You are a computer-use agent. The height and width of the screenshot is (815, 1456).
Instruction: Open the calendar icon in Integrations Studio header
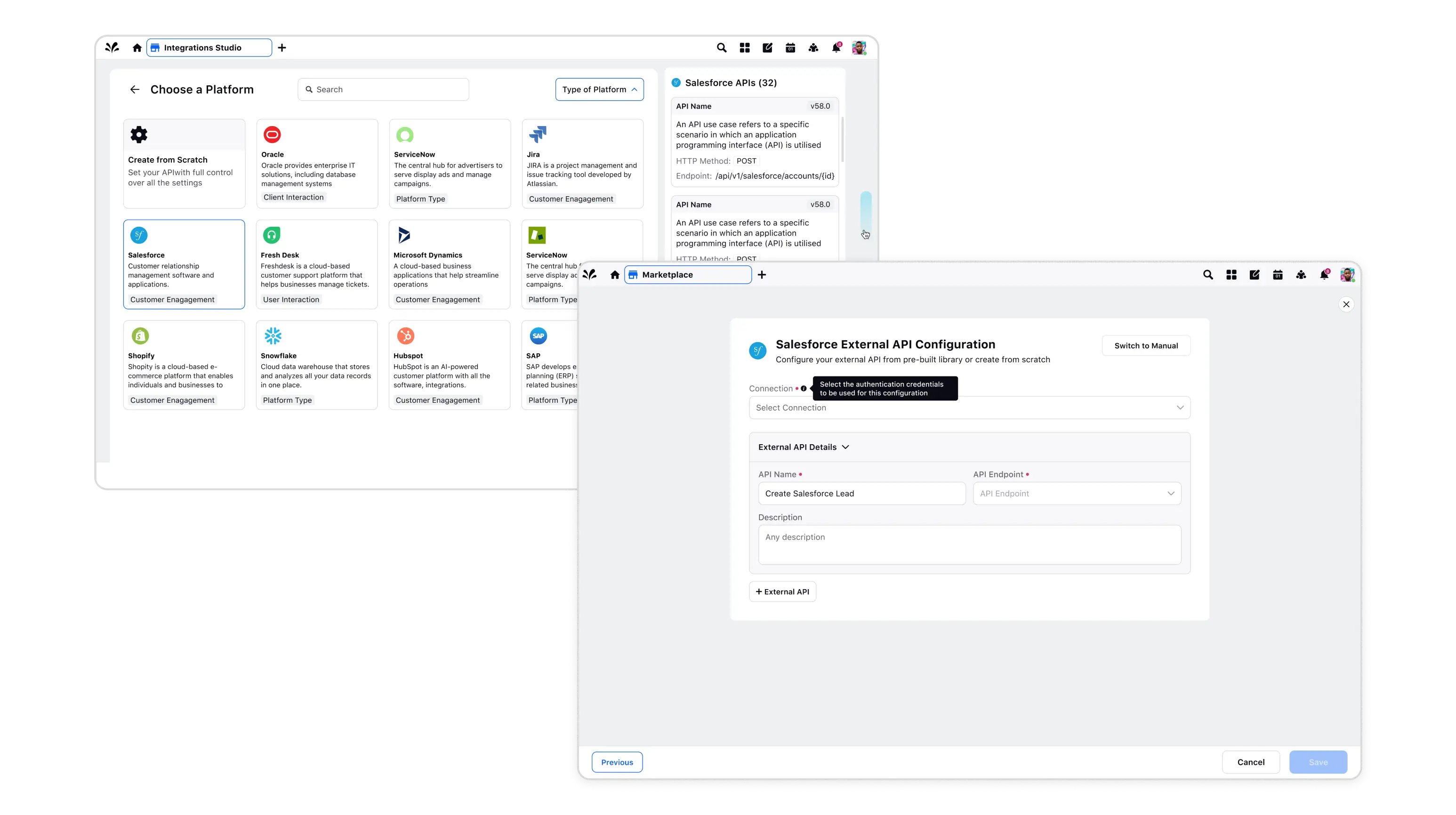pos(790,48)
